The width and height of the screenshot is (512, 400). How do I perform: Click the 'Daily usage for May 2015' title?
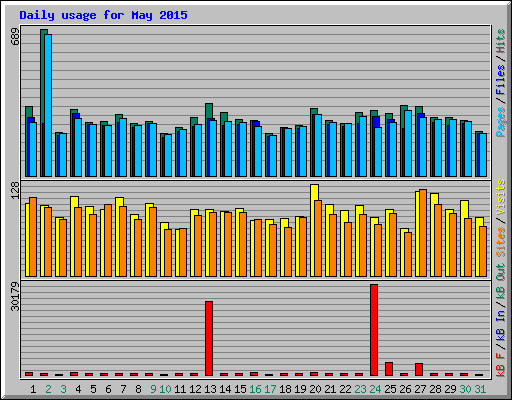[103, 15]
